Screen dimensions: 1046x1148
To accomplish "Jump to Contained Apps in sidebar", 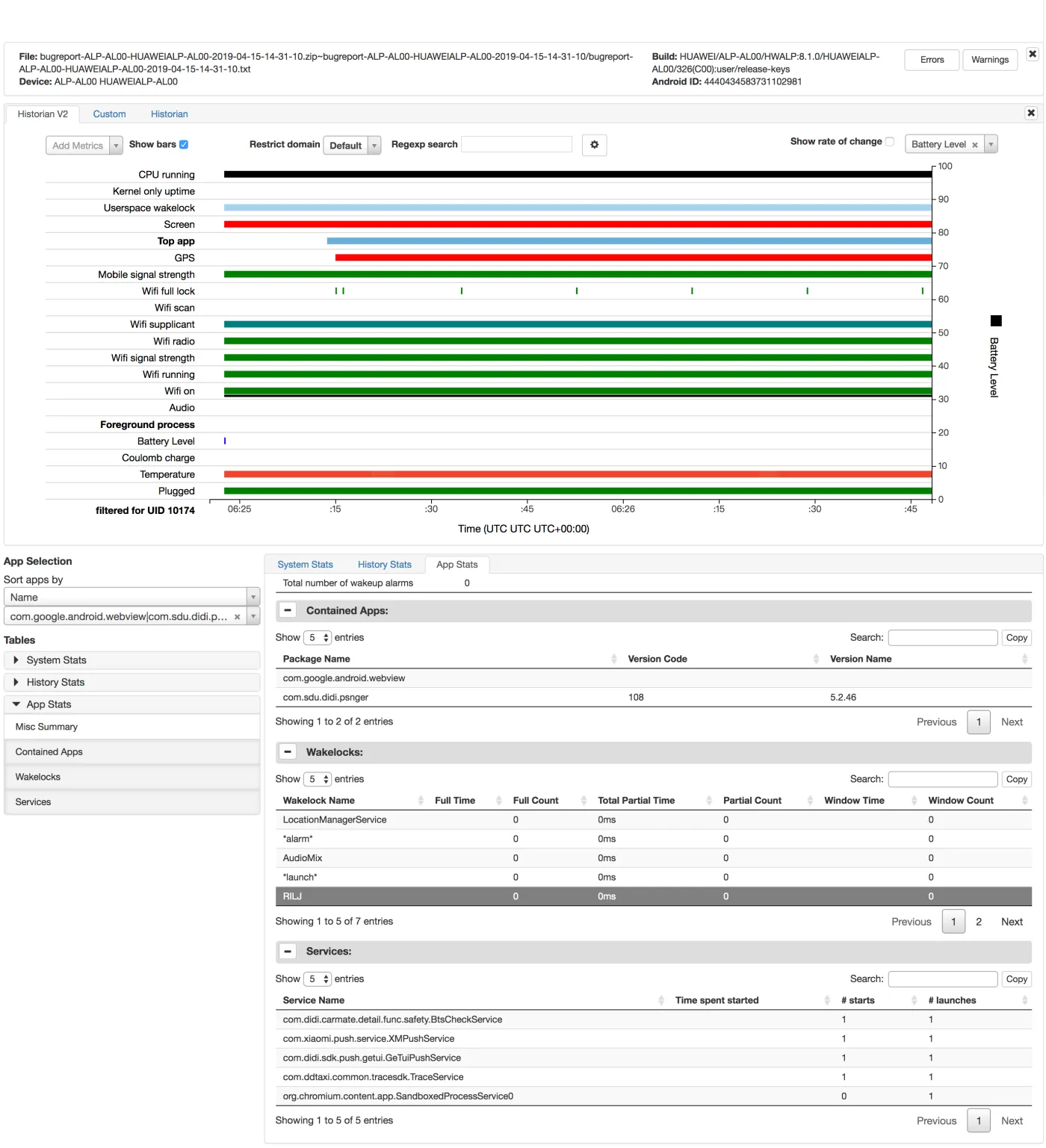I will click(132, 752).
